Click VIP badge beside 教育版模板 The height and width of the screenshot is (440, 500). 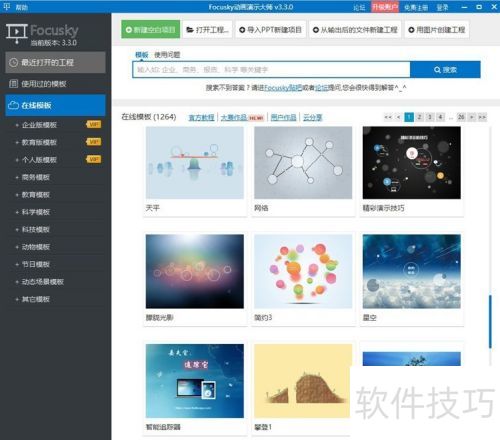click(94, 142)
